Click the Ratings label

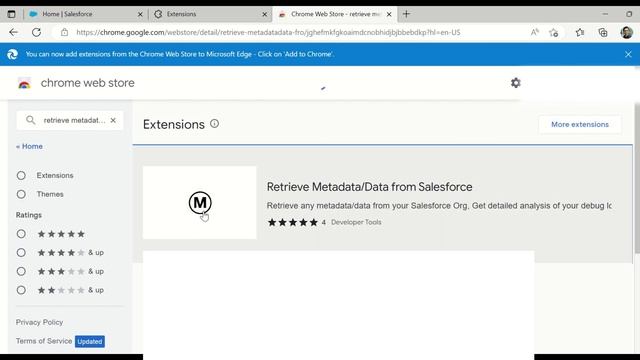tap(29, 215)
